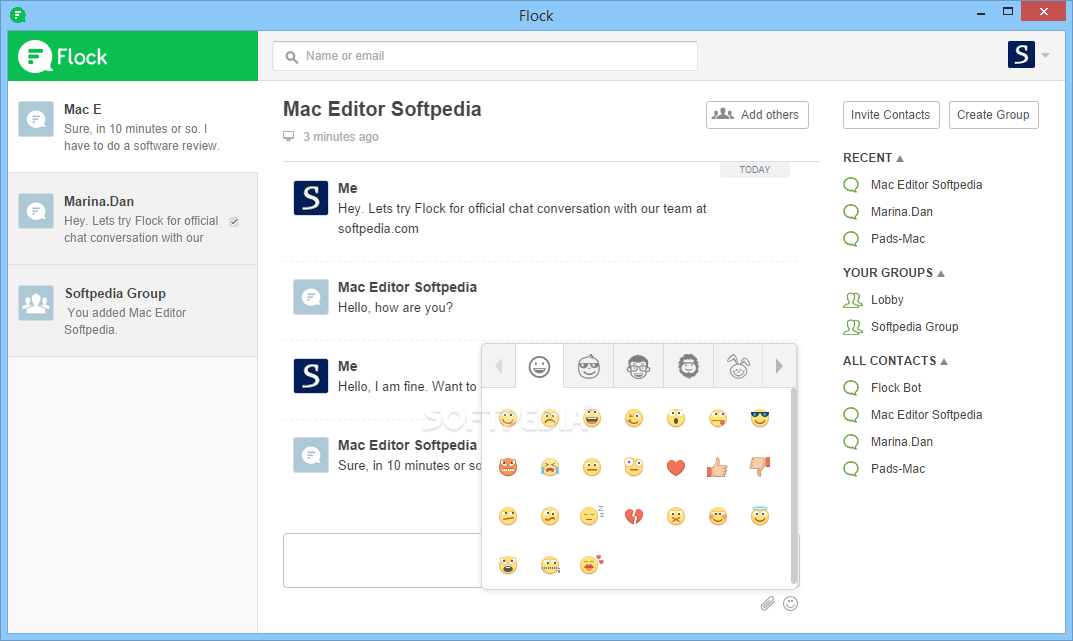The height and width of the screenshot is (641, 1073).
Task: Insert the angry red devil emoji
Action: coord(508,467)
